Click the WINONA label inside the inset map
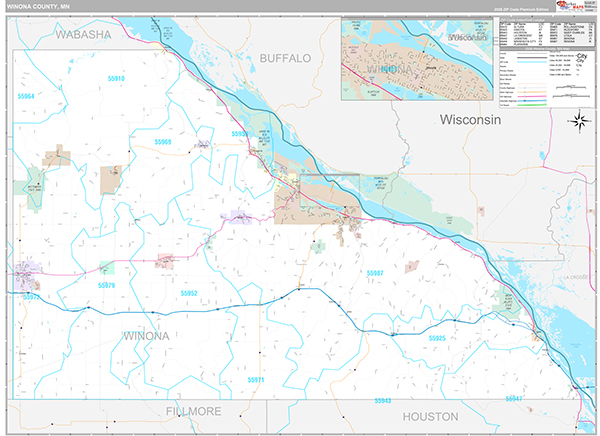 coord(390,69)
